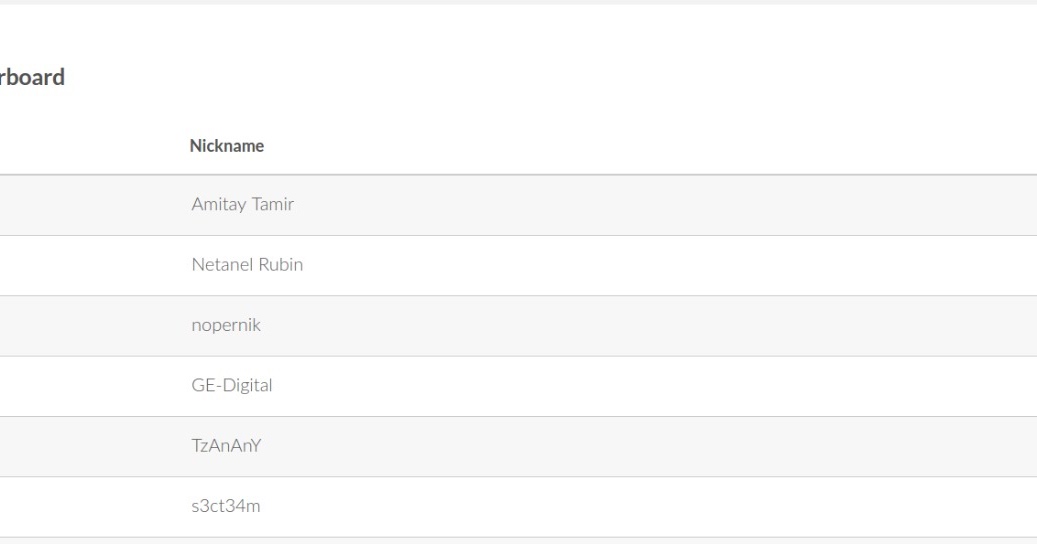Click the nopernik nickname text
This screenshot has width=1037, height=544.
point(226,325)
